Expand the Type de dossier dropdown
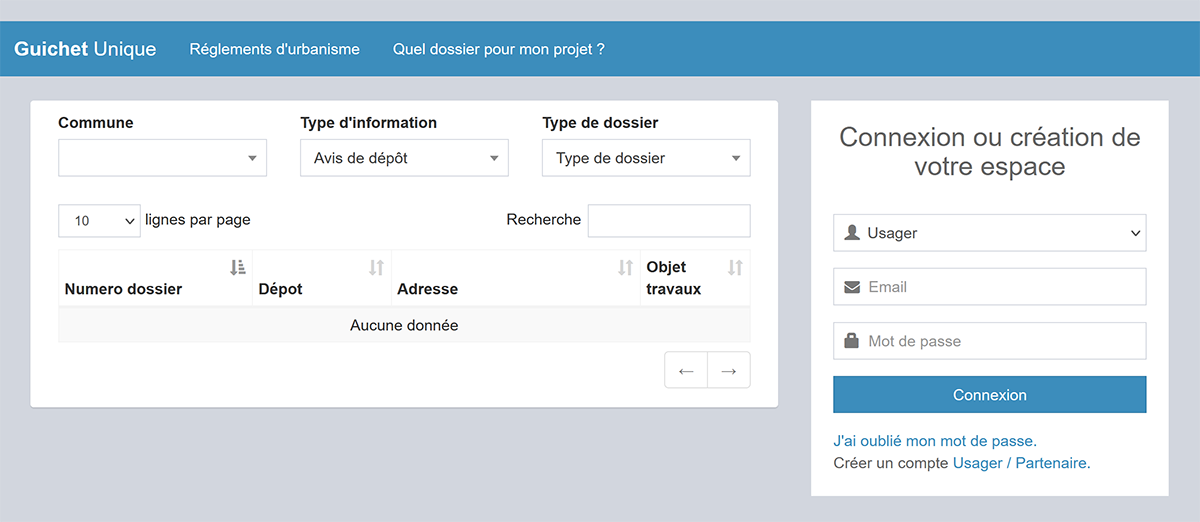 [x=646, y=158]
